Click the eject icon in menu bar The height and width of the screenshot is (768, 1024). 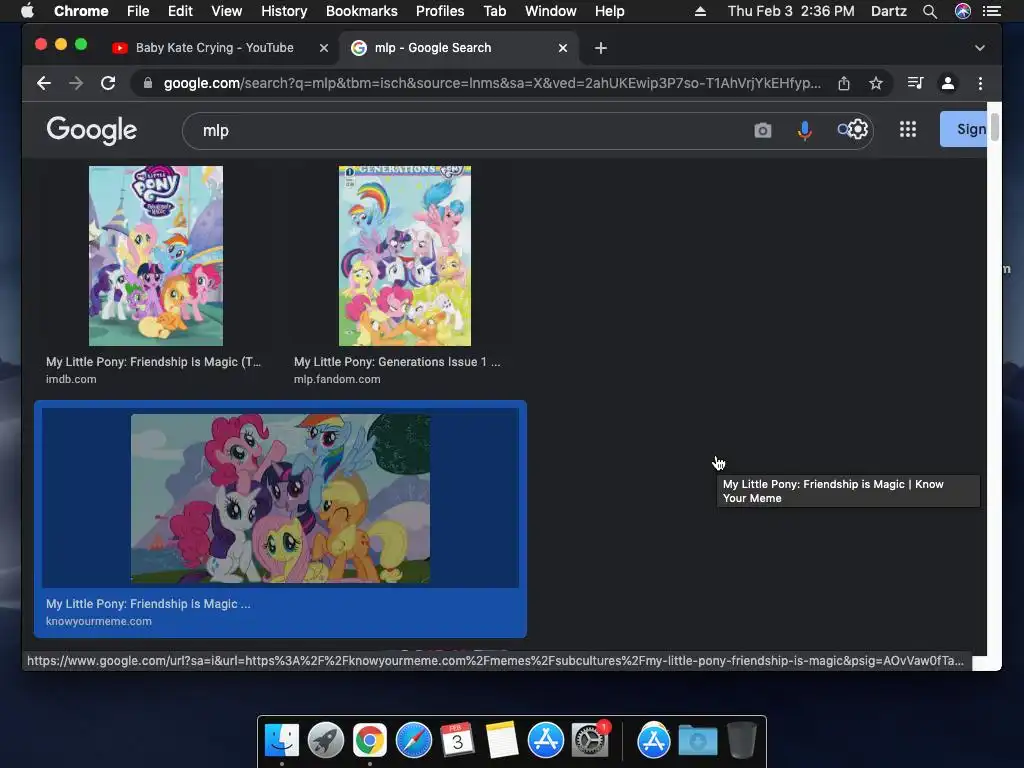pyautogui.click(x=700, y=11)
